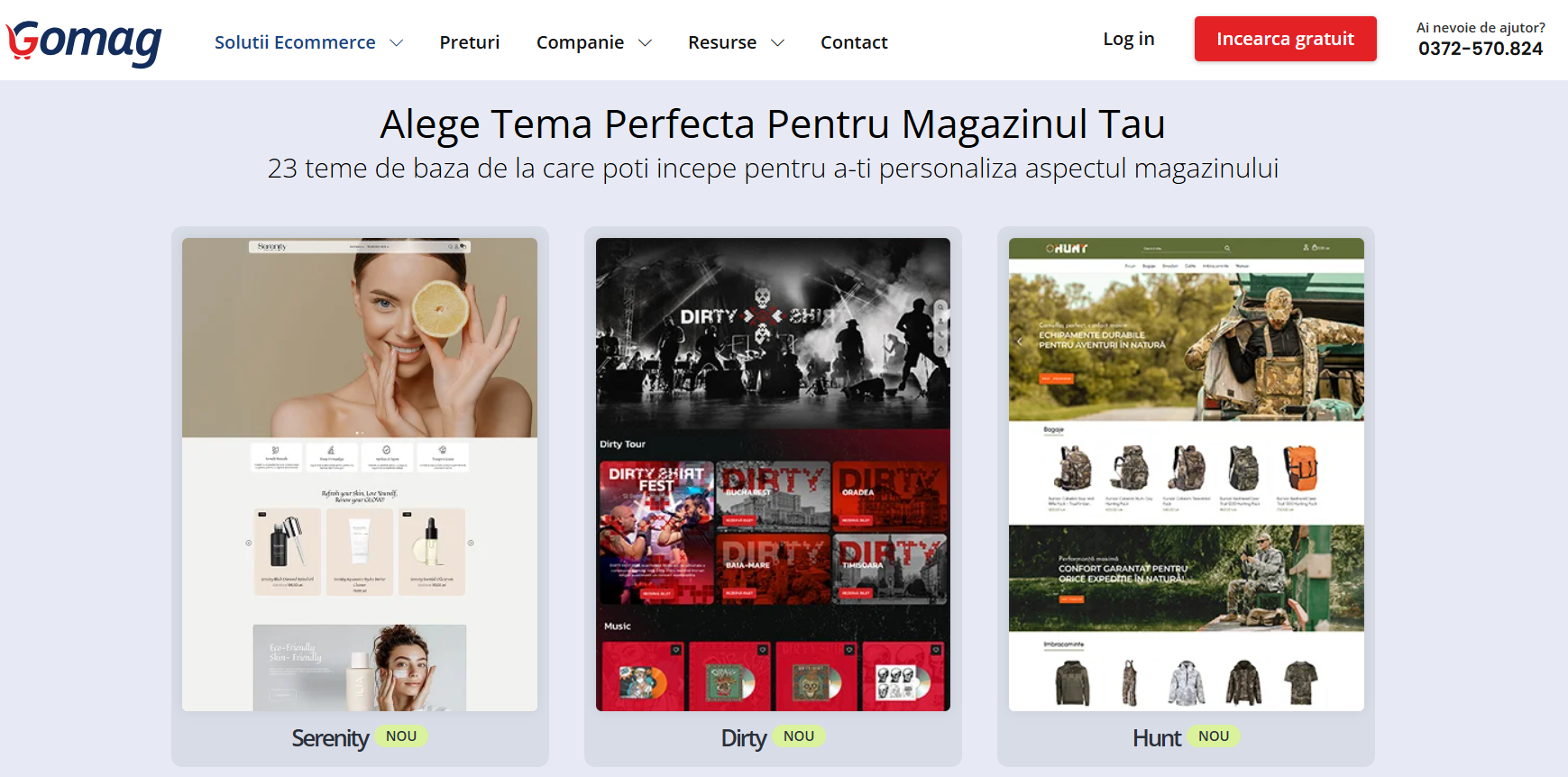Open the Dirty theme preview thumbnail
The image size is (1568, 777).
[773, 474]
